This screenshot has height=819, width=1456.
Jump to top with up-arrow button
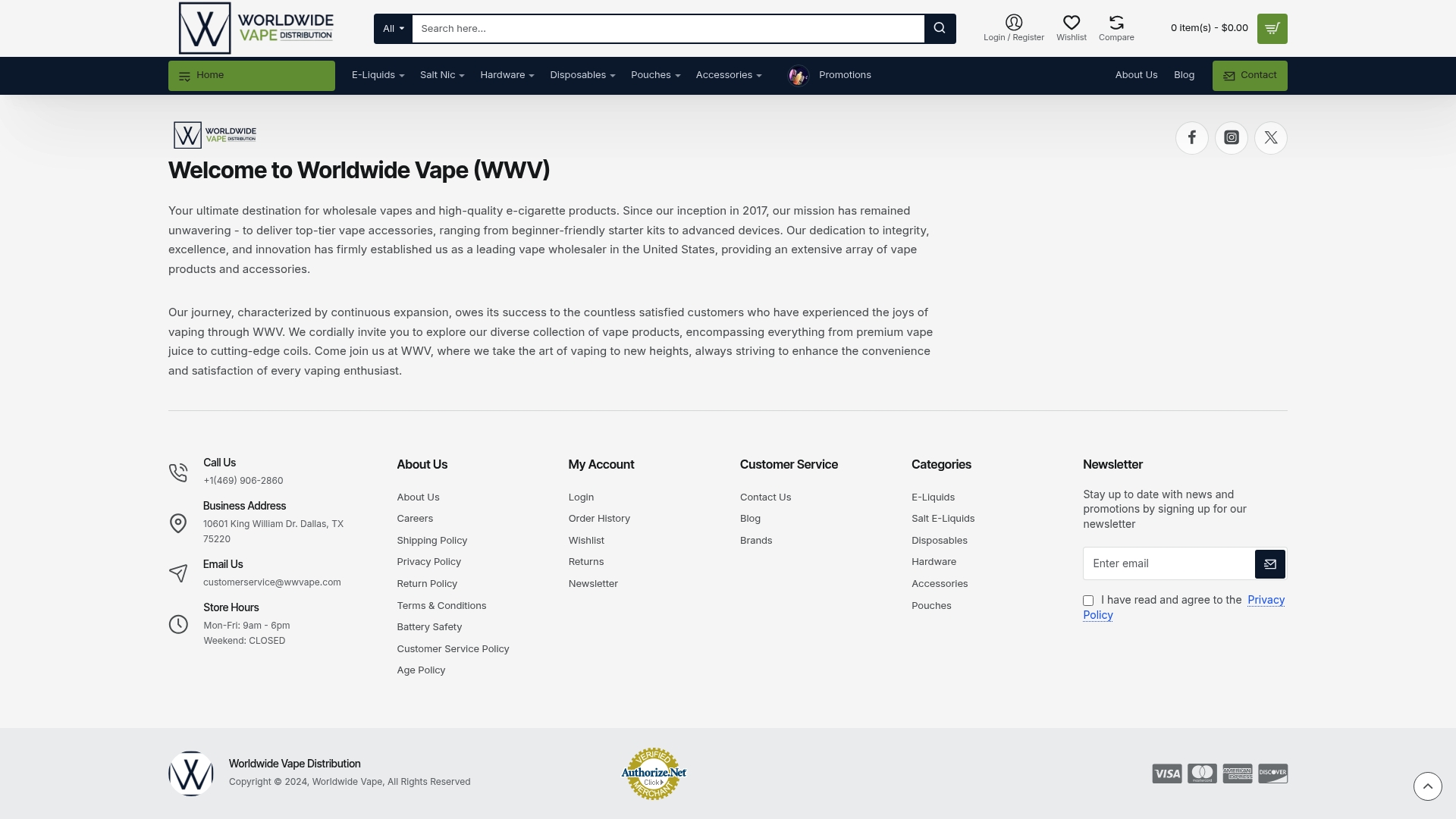(1428, 786)
